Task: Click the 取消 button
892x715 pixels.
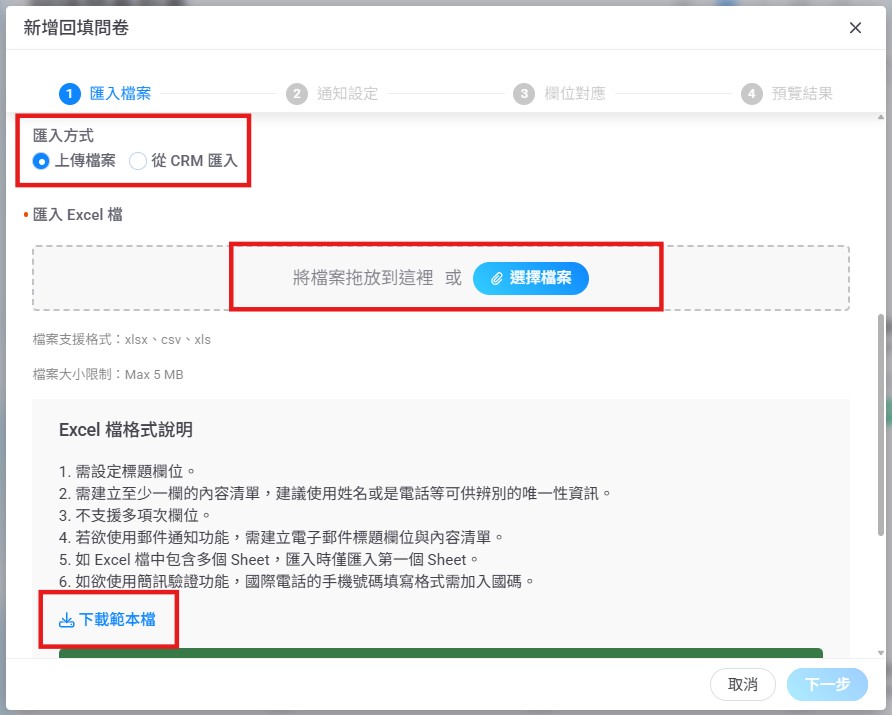Action: [x=742, y=685]
